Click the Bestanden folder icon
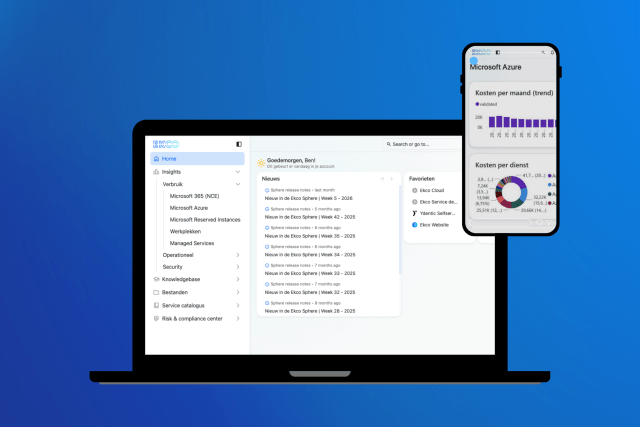Screen dimensions: 640x427 click(156, 293)
